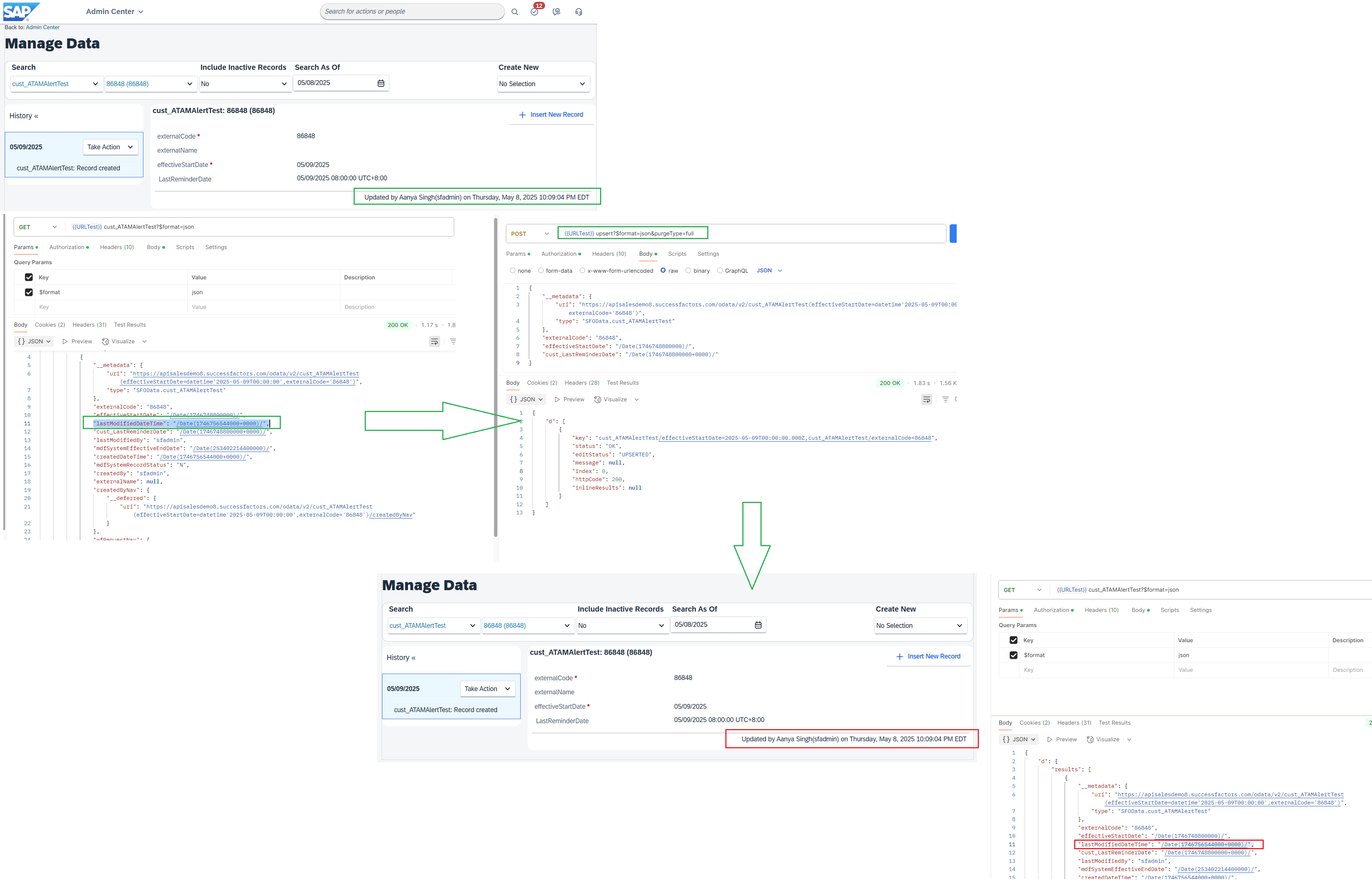Open GET method dropdown in left request
This screenshot has height=888, width=1372.
point(38,227)
